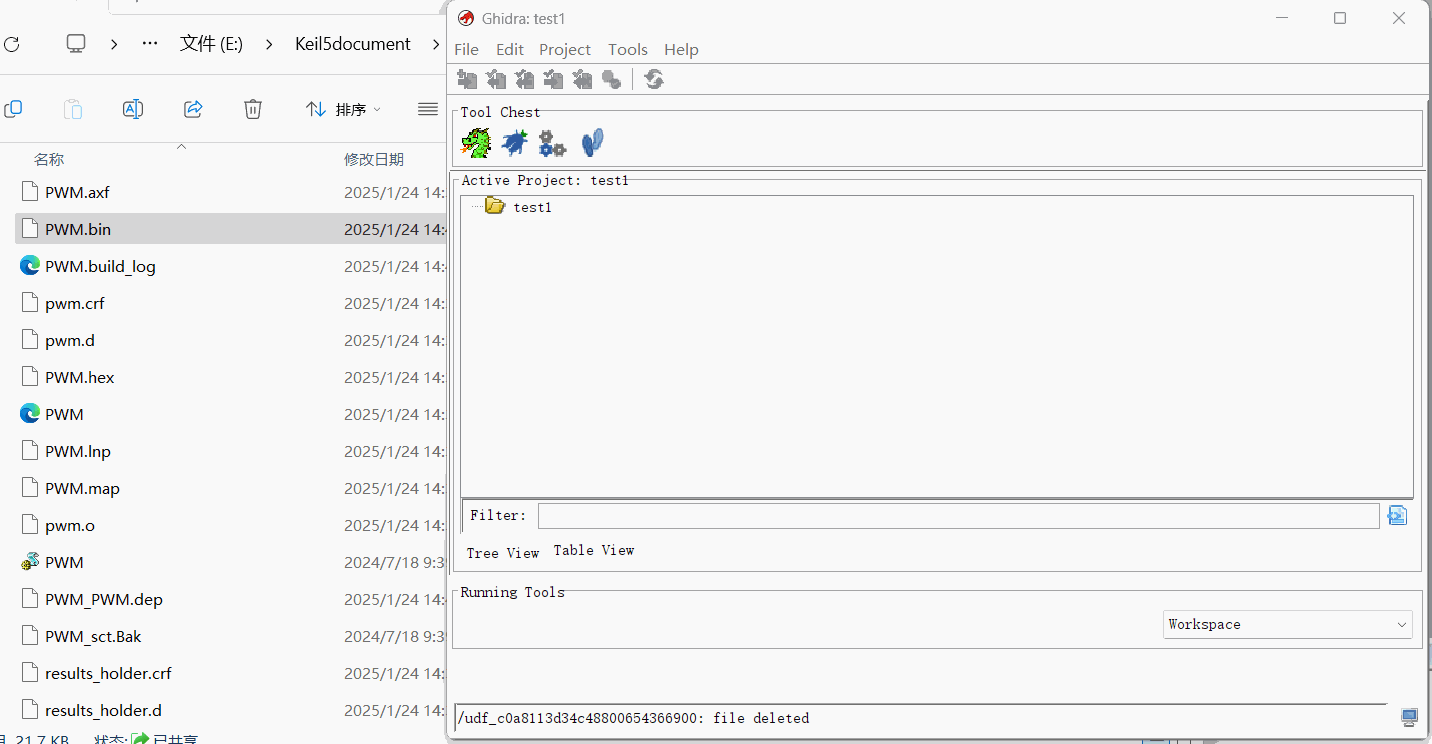Viewport: 1432px width, 744px height.
Task: Launch the Debugger tool in Tool Chest
Action: coord(514,143)
